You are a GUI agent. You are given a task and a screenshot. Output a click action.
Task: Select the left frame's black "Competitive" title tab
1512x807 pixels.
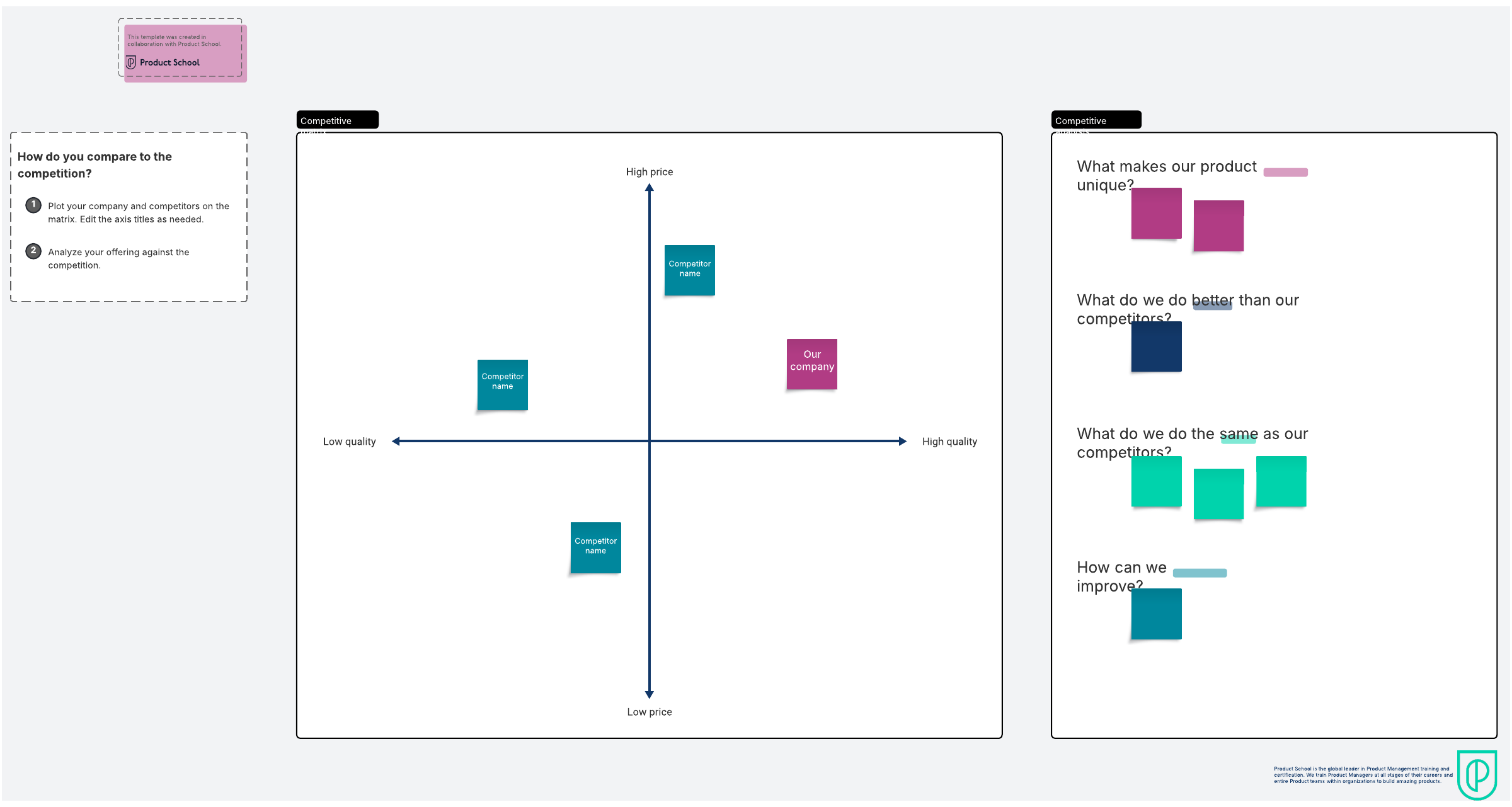coord(337,120)
